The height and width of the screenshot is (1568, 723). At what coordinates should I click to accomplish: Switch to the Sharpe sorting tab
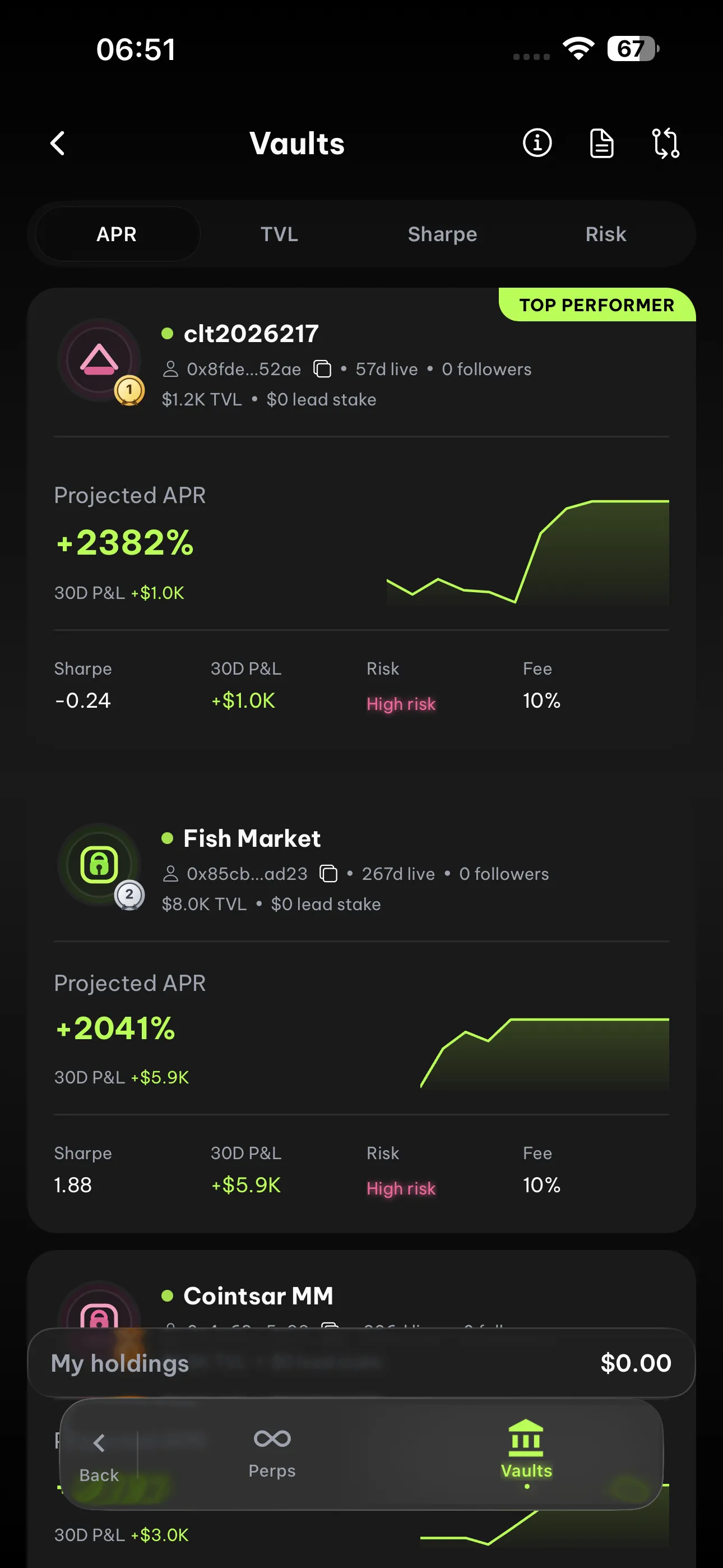coord(442,234)
